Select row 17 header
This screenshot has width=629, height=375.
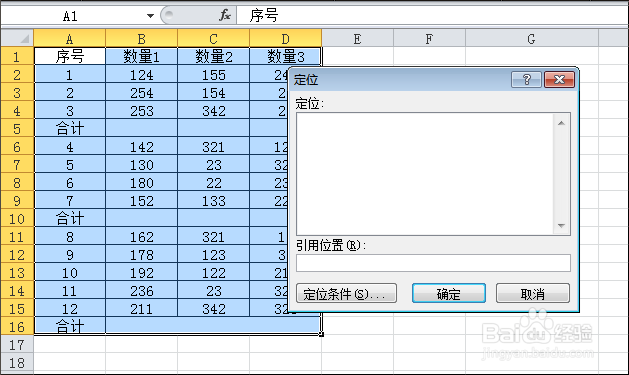17,345
